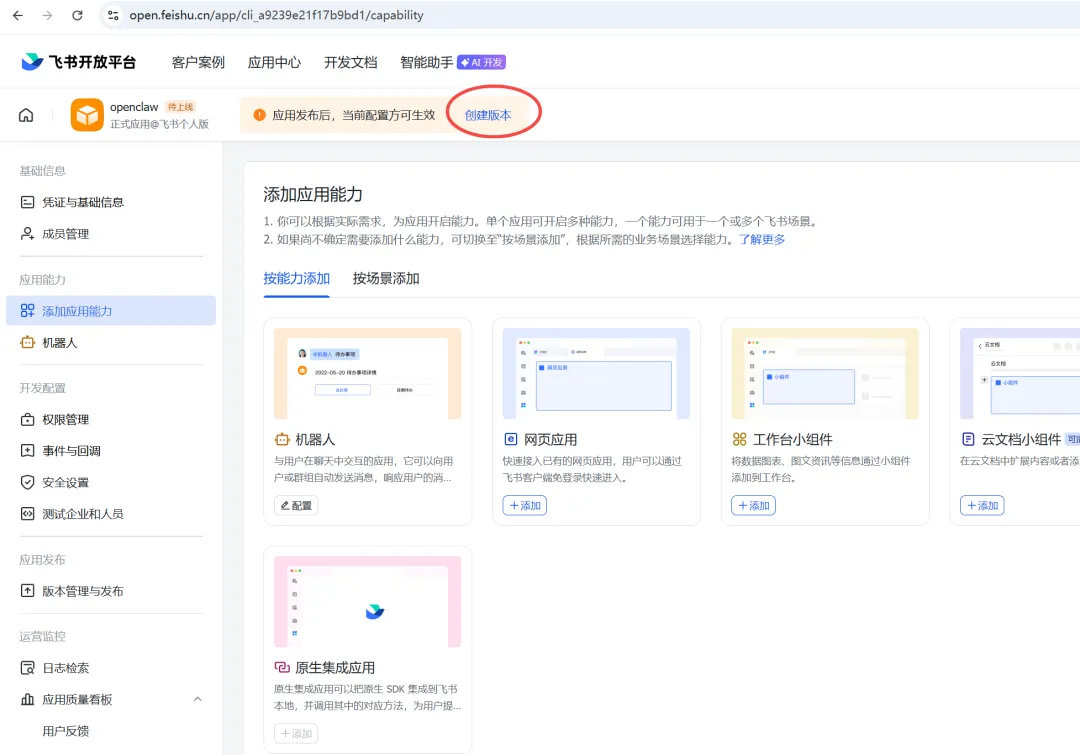Click the orange openclaw app icon
Image resolution: width=1080 pixels, height=755 pixels.
tap(87, 115)
